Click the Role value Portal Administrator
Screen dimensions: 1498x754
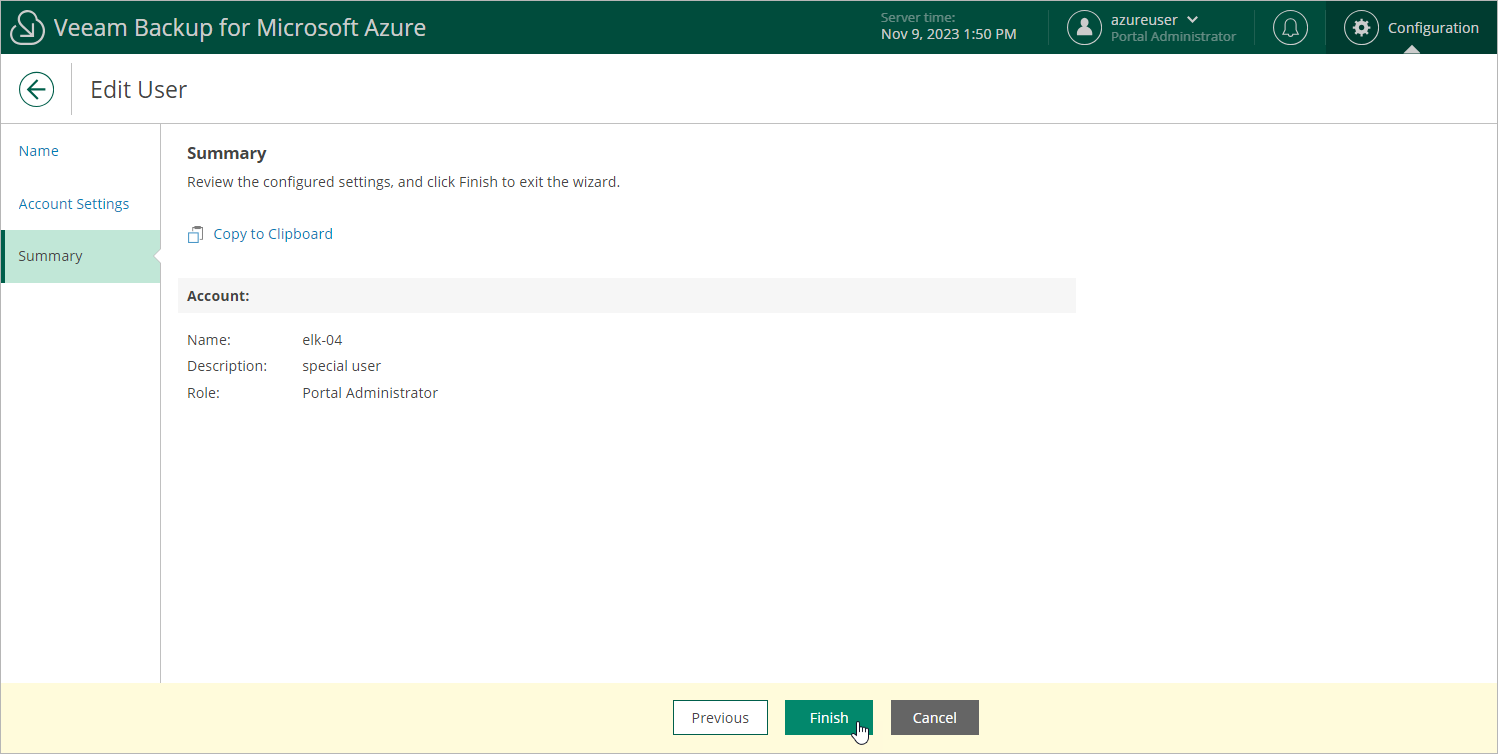click(370, 393)
